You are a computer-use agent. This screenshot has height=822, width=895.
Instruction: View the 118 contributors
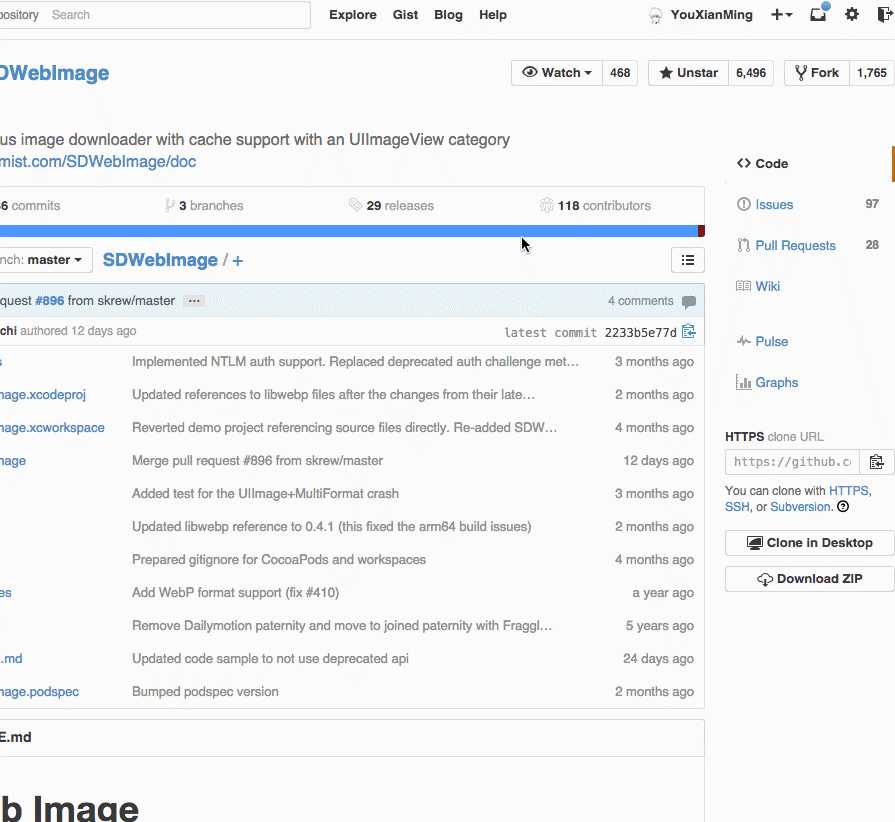click(x=595, y=206)
